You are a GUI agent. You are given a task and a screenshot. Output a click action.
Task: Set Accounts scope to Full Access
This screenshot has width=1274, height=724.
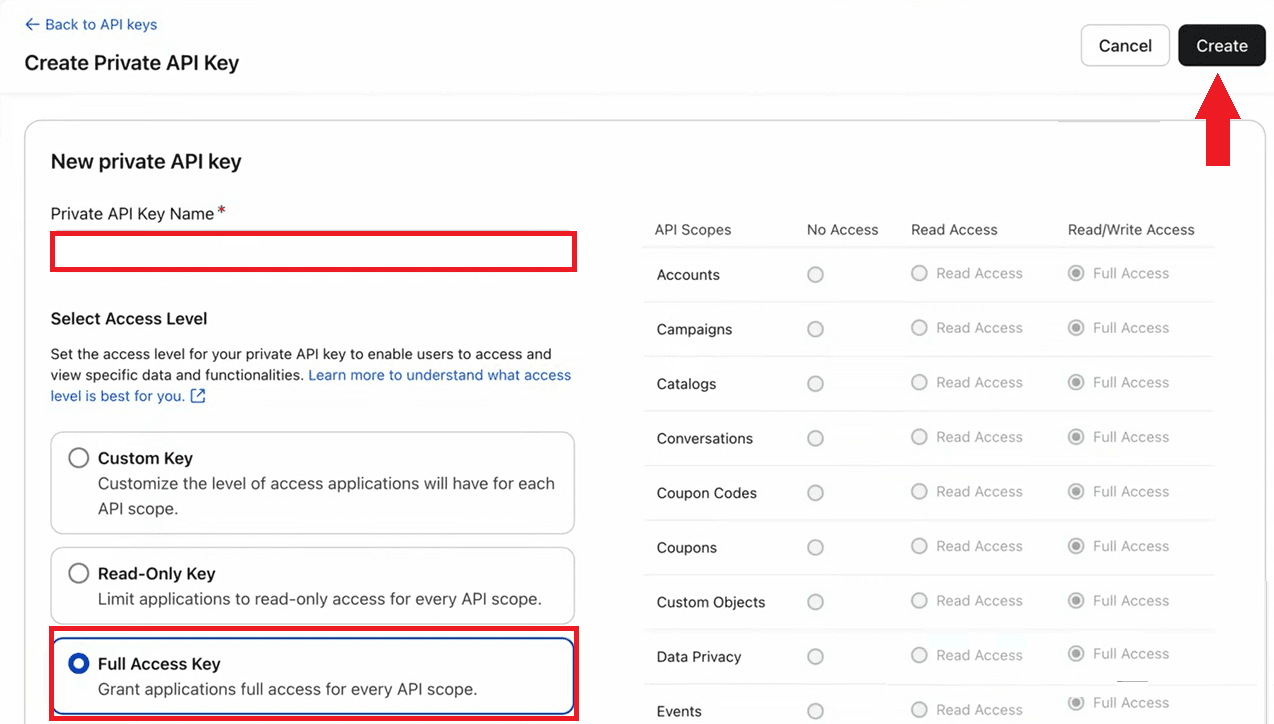pyautogui.click(x=1076, y=274)
